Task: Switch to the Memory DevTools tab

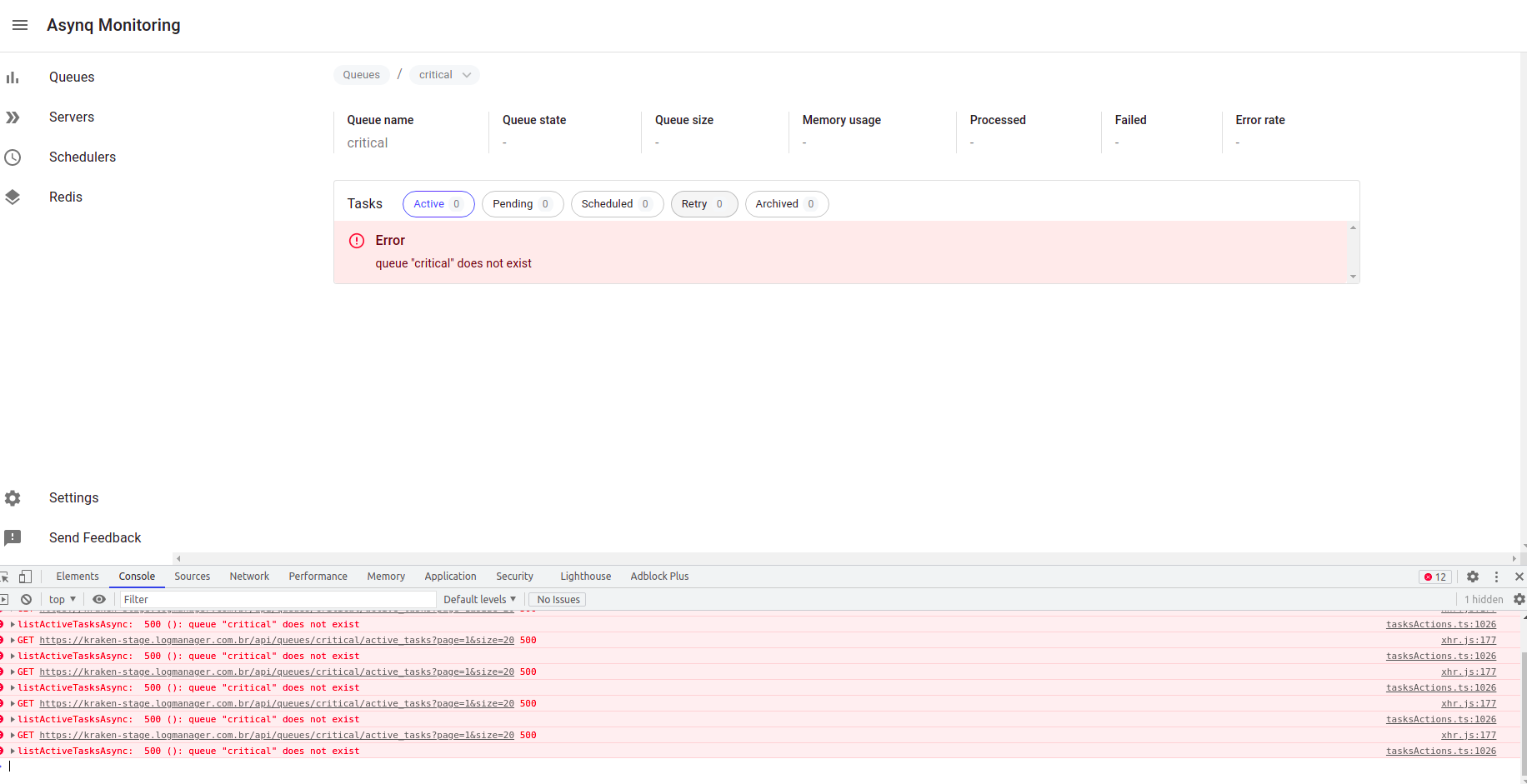Action: (386, 577)
